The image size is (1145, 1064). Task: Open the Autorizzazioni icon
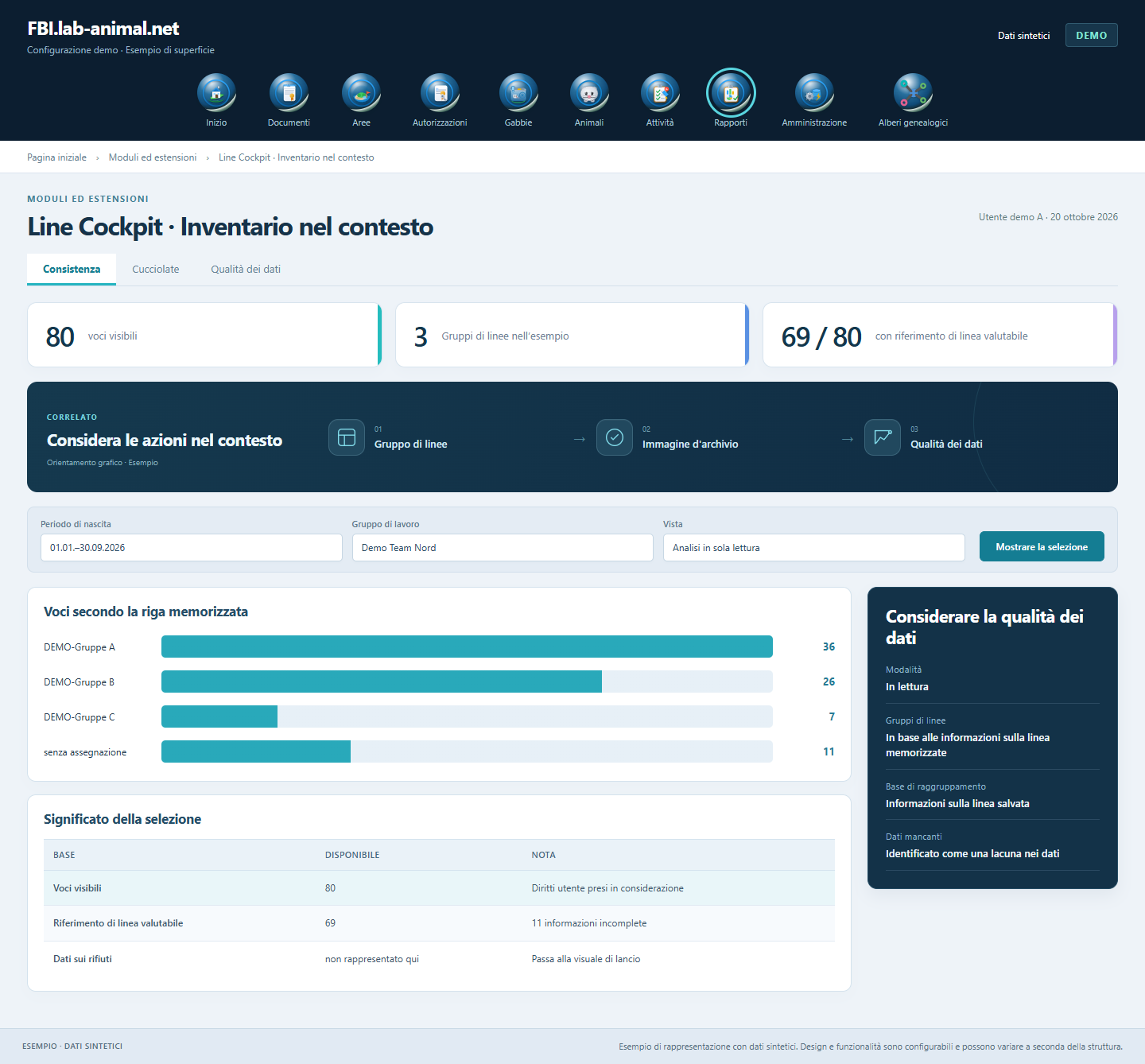click(x=440, y=92)
